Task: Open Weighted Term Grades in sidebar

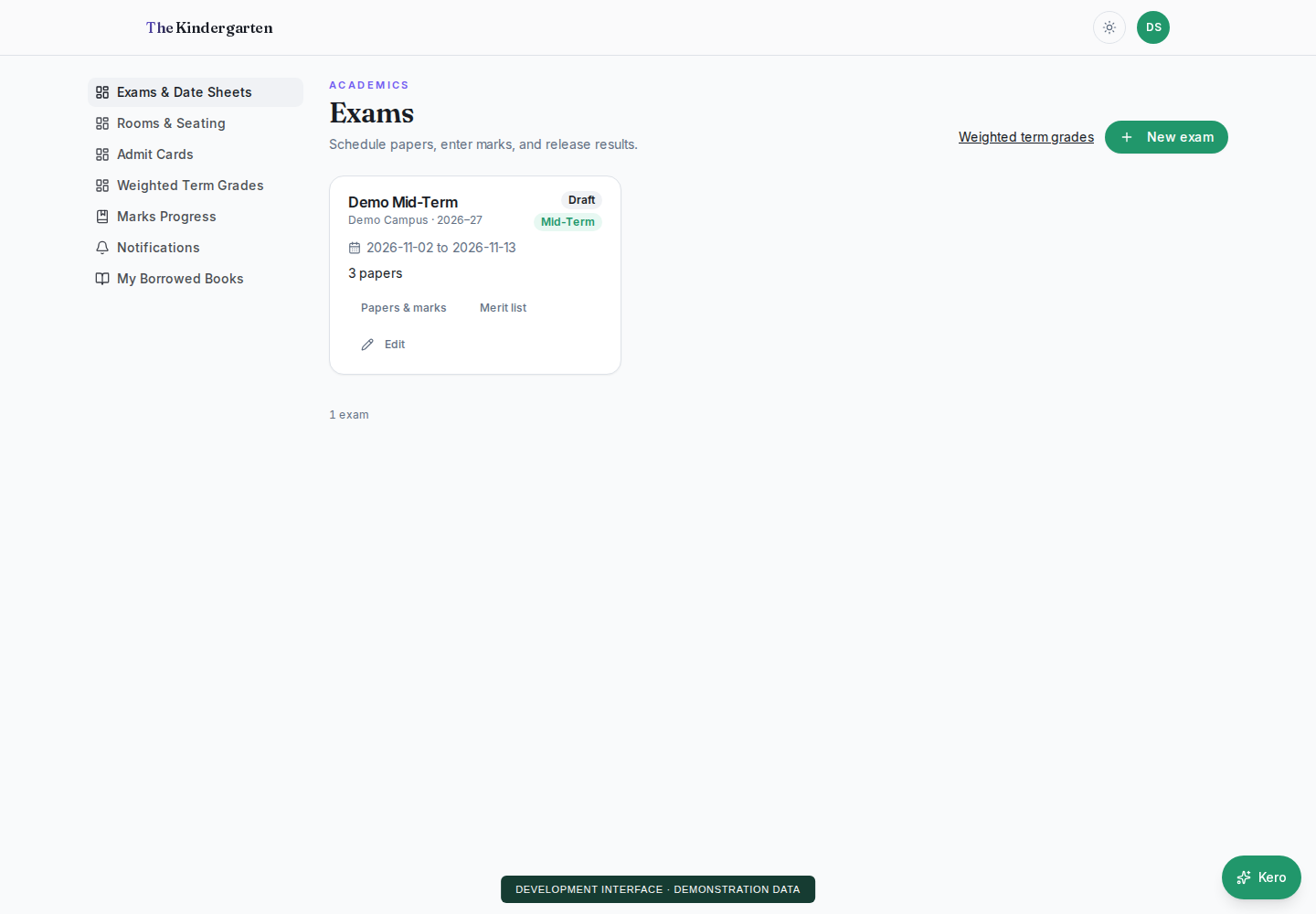Action: point(196,186)
